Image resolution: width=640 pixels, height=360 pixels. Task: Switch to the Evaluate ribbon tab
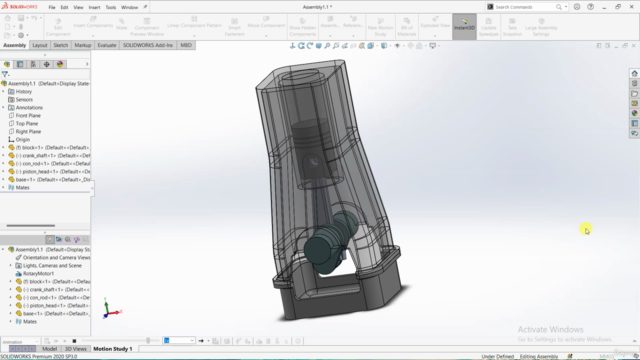pyautogui.click(x=107, y=45)
